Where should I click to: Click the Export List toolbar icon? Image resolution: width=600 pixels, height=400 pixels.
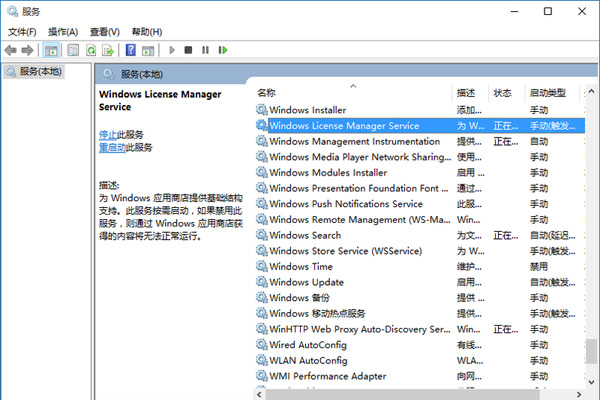[x=108, y=49]
